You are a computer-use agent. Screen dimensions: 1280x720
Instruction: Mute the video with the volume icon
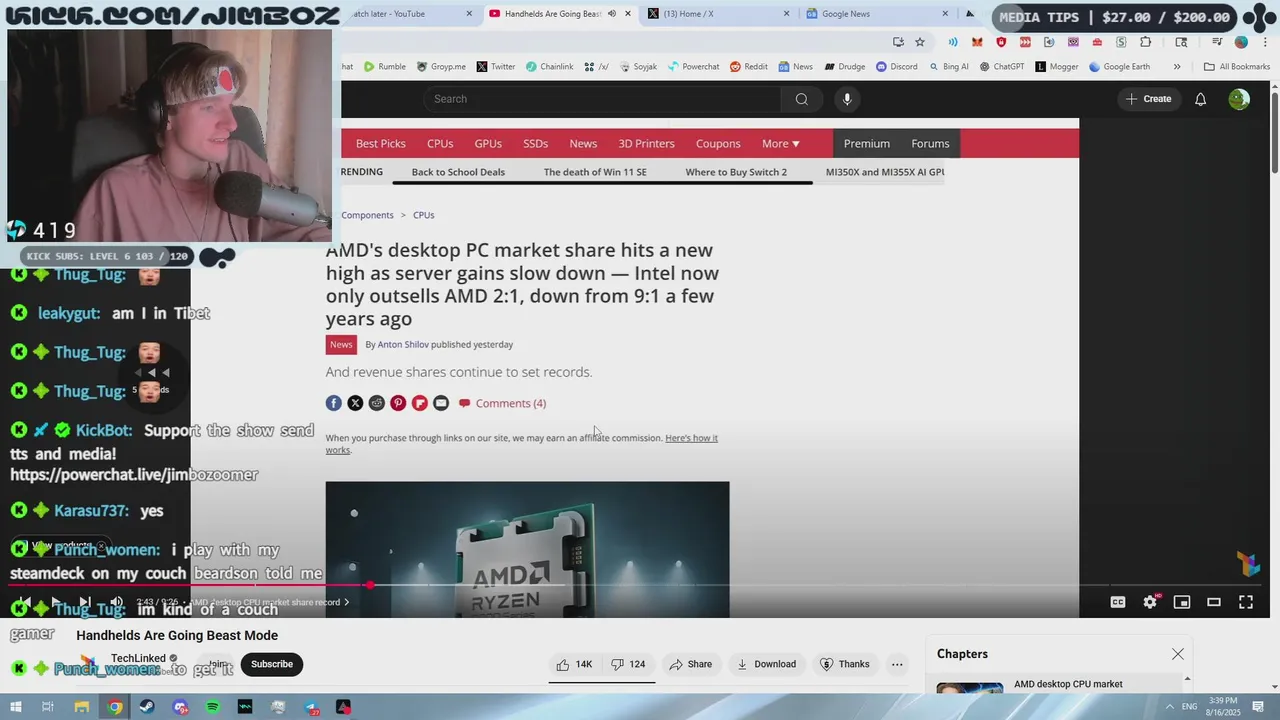click(x=116, y=602)
